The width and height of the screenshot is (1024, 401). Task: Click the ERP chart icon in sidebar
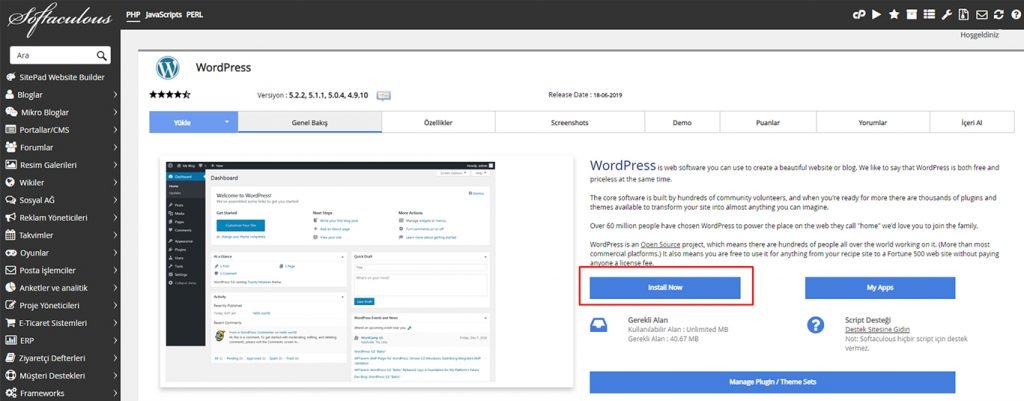point(10,340)
